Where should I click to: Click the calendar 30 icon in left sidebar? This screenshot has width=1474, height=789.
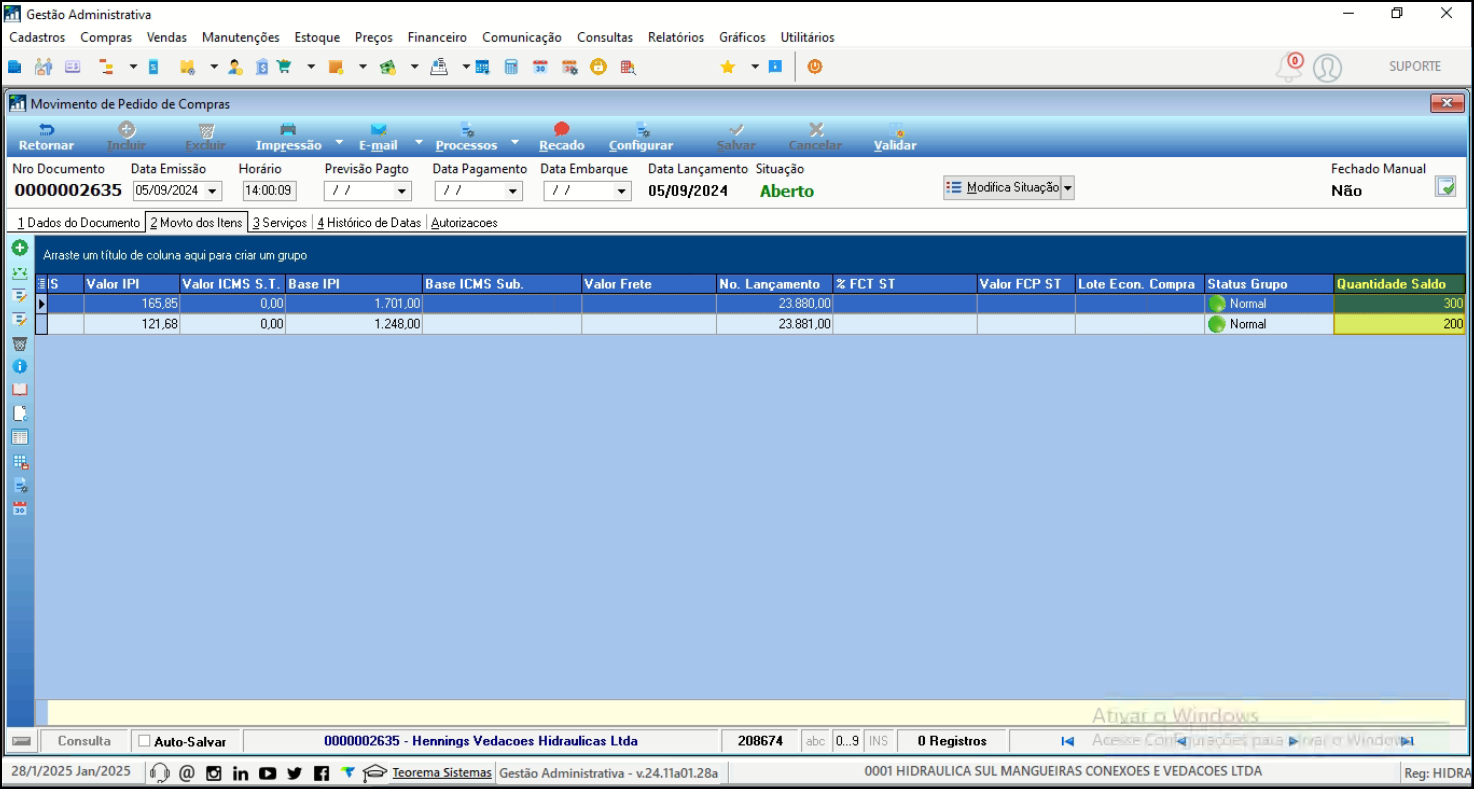[x=19, y=508]
